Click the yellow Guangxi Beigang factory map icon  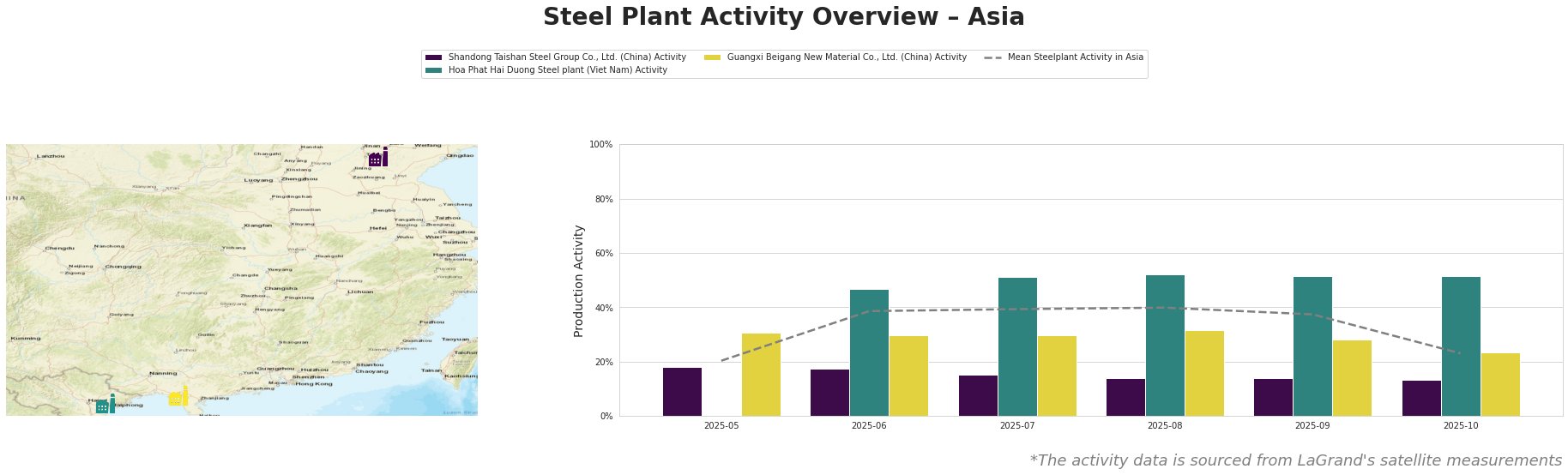point(178,397)
